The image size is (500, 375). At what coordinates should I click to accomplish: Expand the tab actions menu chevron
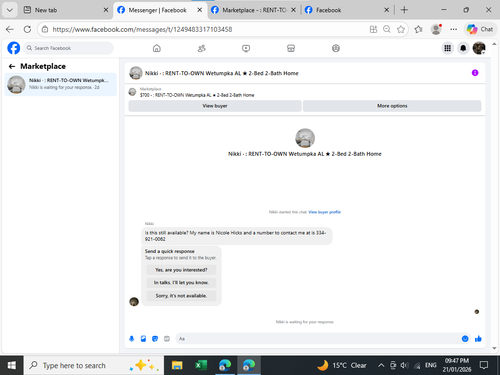[10, 10]
